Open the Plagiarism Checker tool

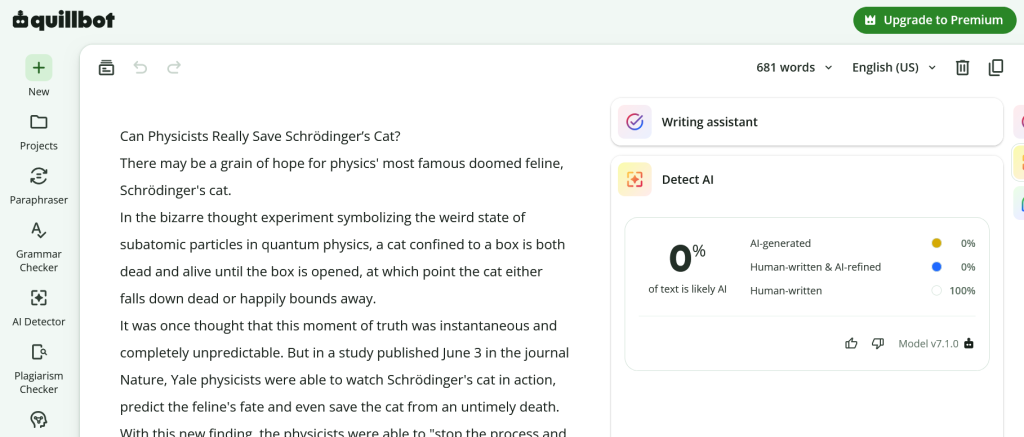39,352
